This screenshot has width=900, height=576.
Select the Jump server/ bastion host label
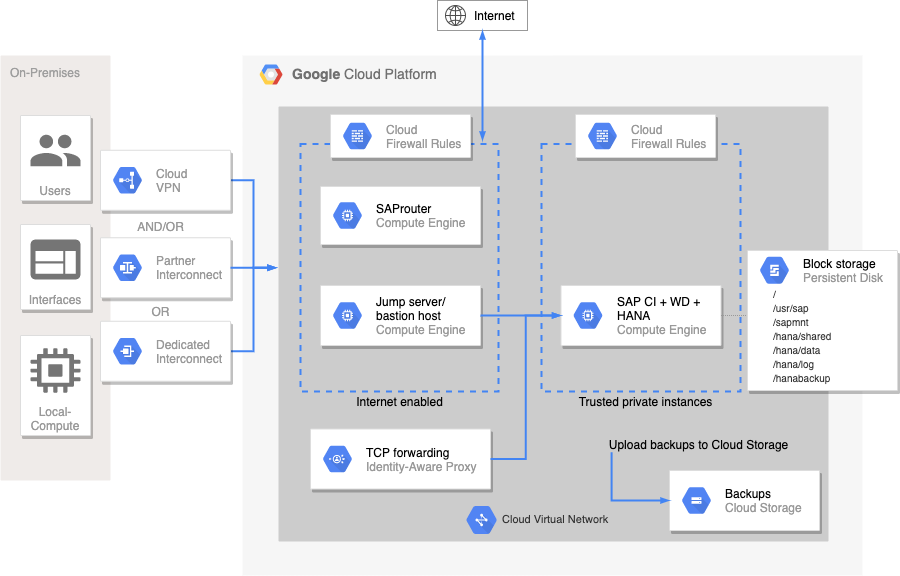410,309
